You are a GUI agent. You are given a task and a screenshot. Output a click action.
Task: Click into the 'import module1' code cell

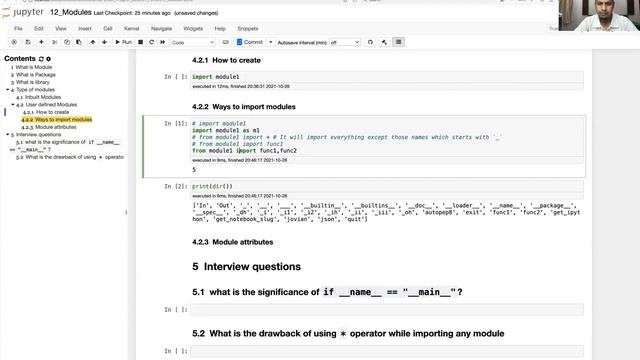coord(387,77)
